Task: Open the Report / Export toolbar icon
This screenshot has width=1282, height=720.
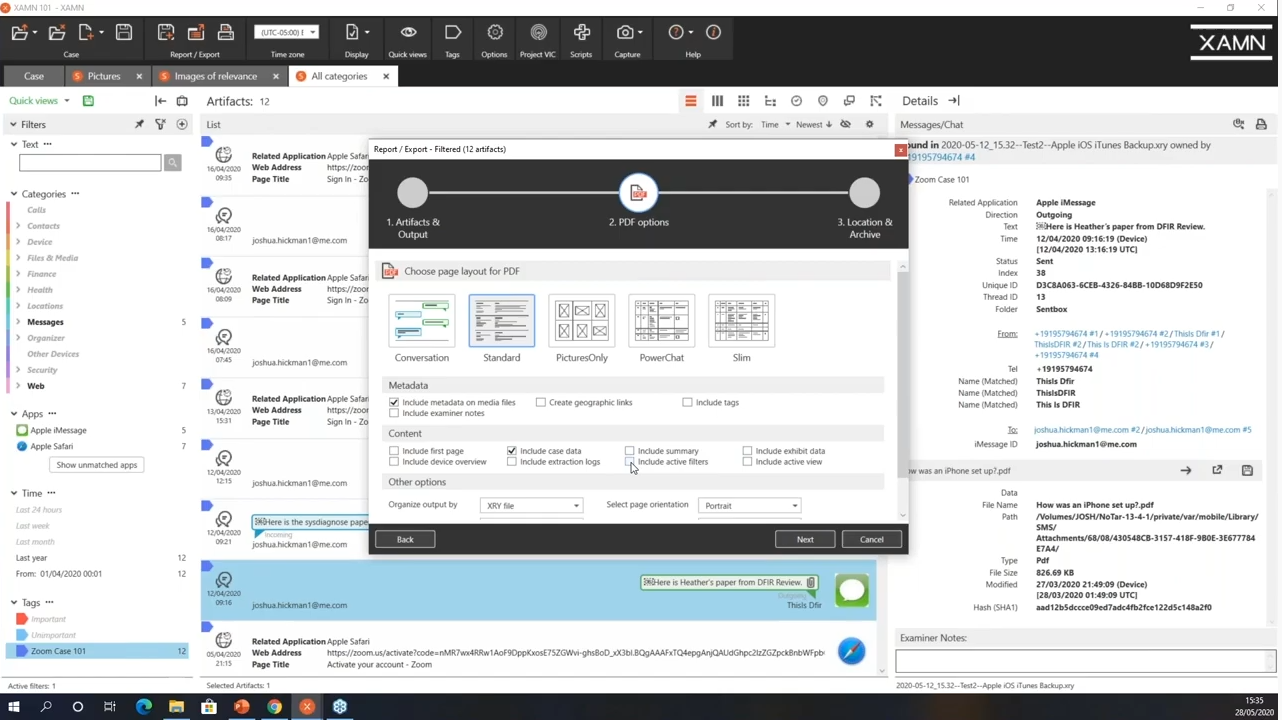Action: pyautogui.click(x=195, y=33)
